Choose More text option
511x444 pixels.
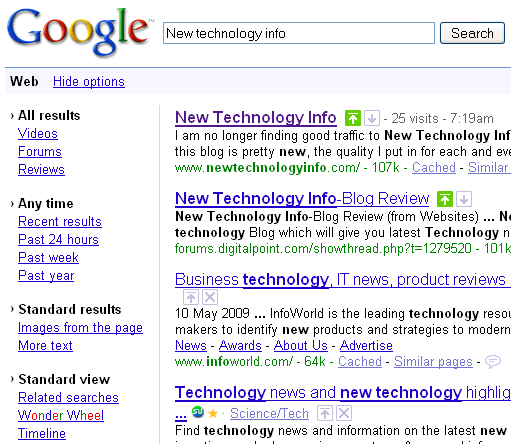point(45,345)
